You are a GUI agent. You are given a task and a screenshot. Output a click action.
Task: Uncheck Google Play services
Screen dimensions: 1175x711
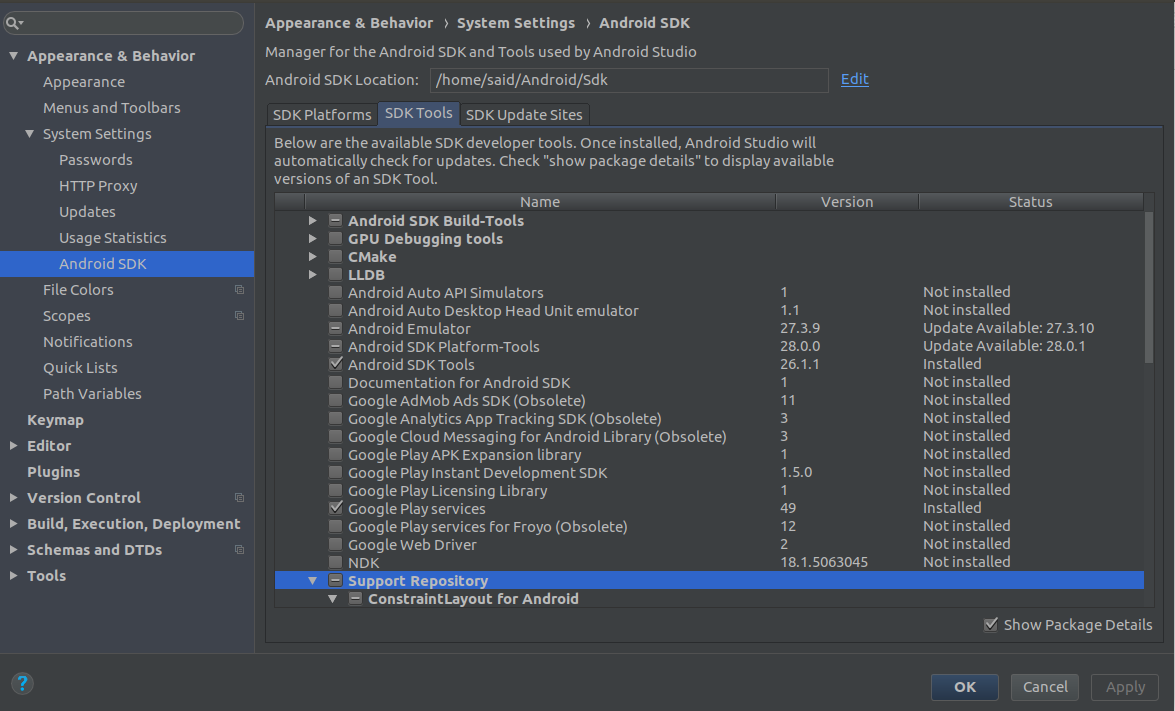pos(336,509)
